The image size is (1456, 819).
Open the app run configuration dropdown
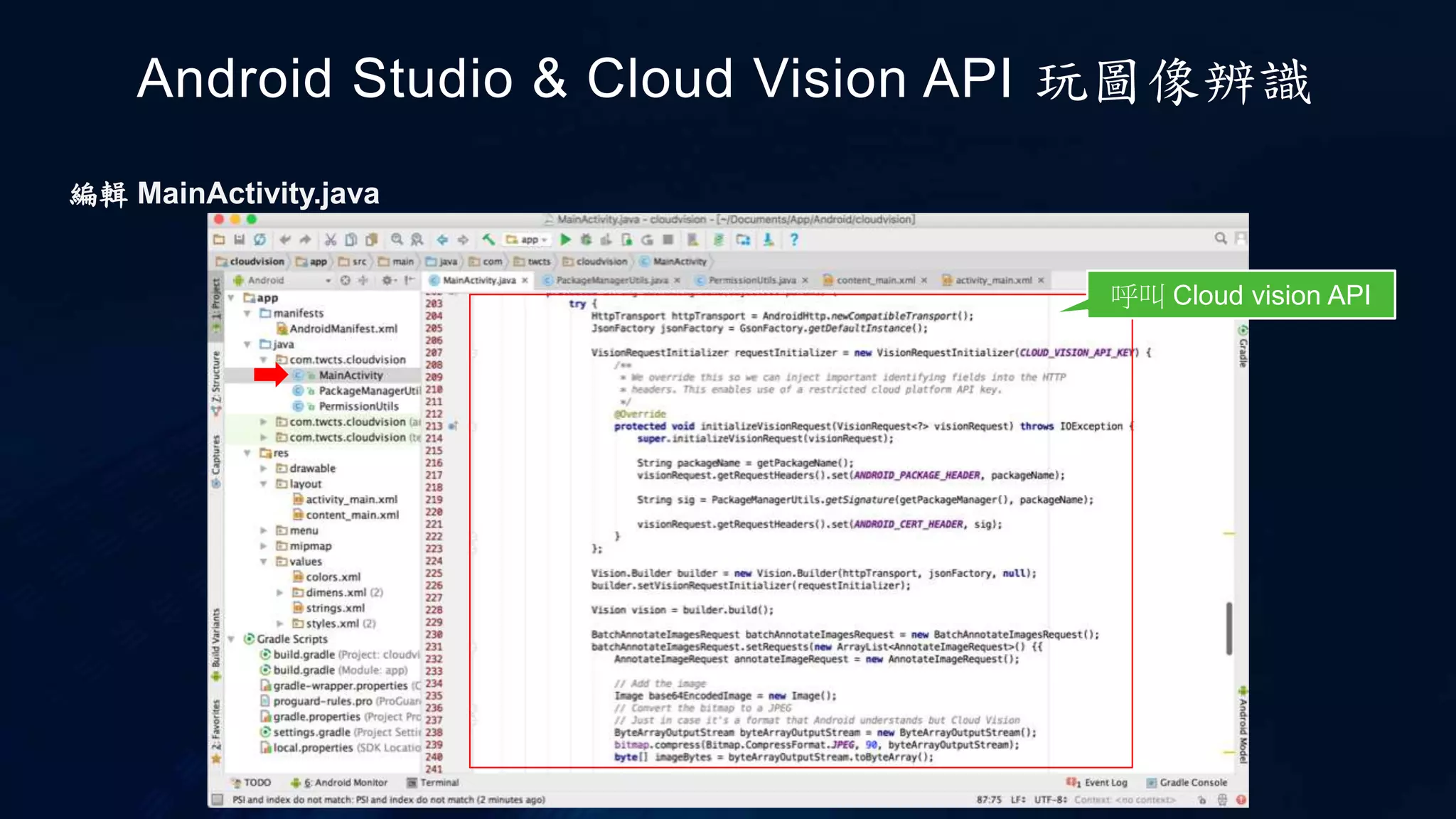click(x=528, y=240)
